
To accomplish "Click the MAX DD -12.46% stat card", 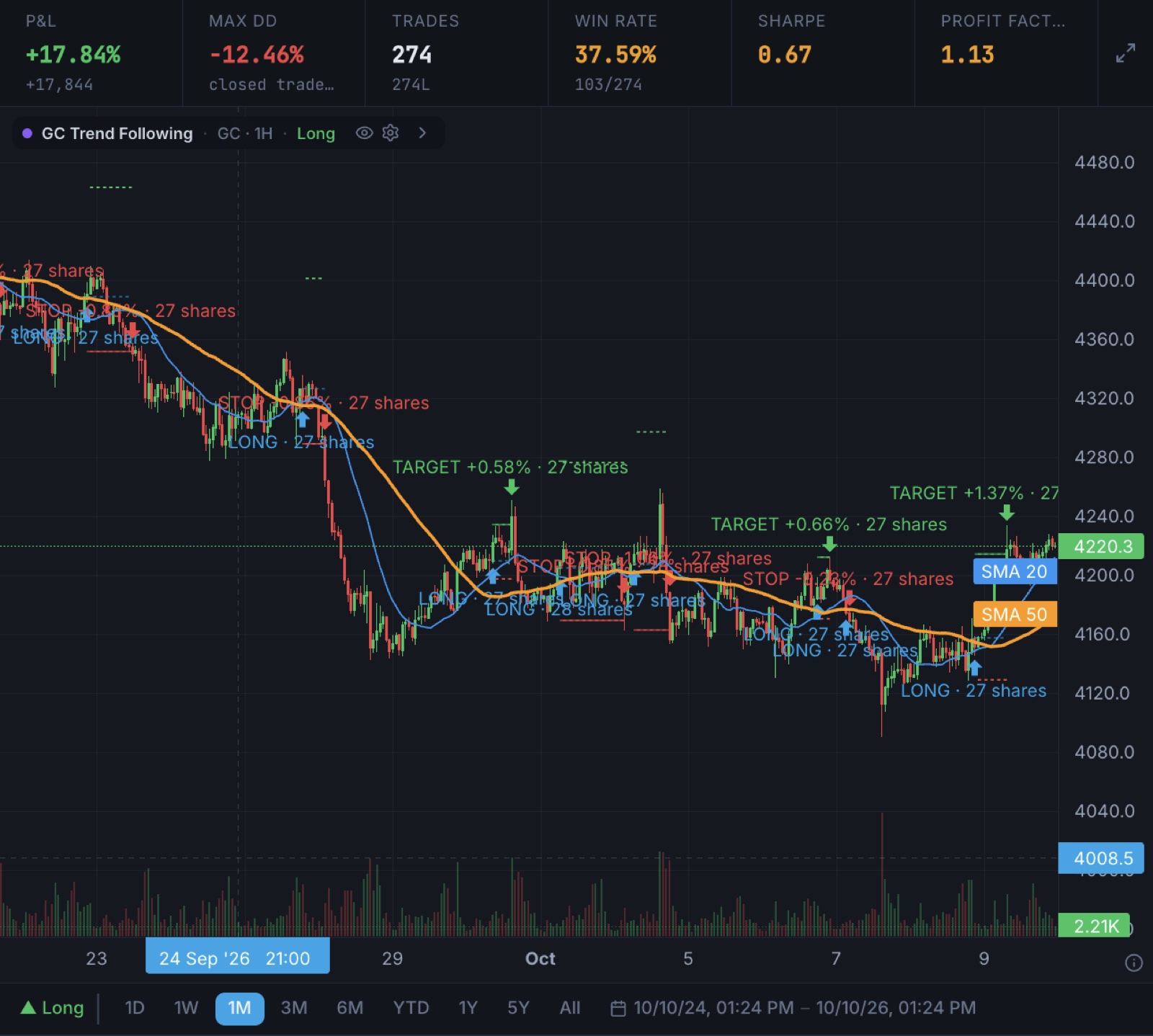I will coord(274,53).
